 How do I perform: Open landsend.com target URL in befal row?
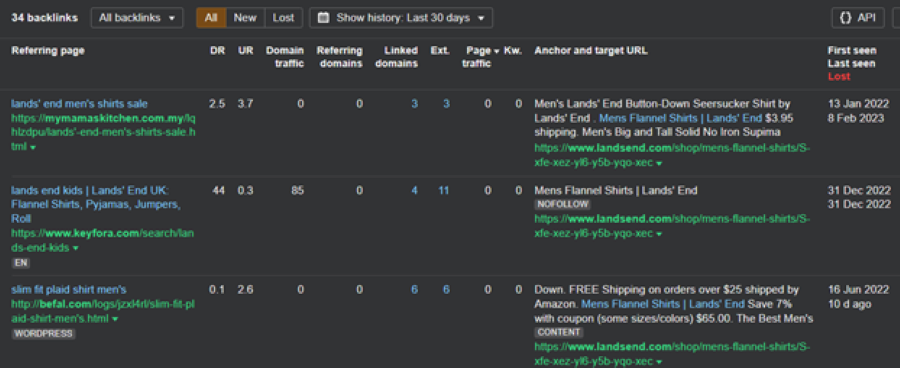[x=673, y=354]
